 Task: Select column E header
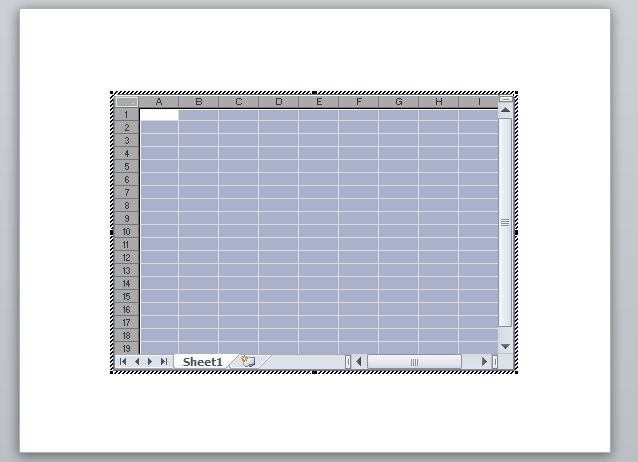tap(318, 101)
